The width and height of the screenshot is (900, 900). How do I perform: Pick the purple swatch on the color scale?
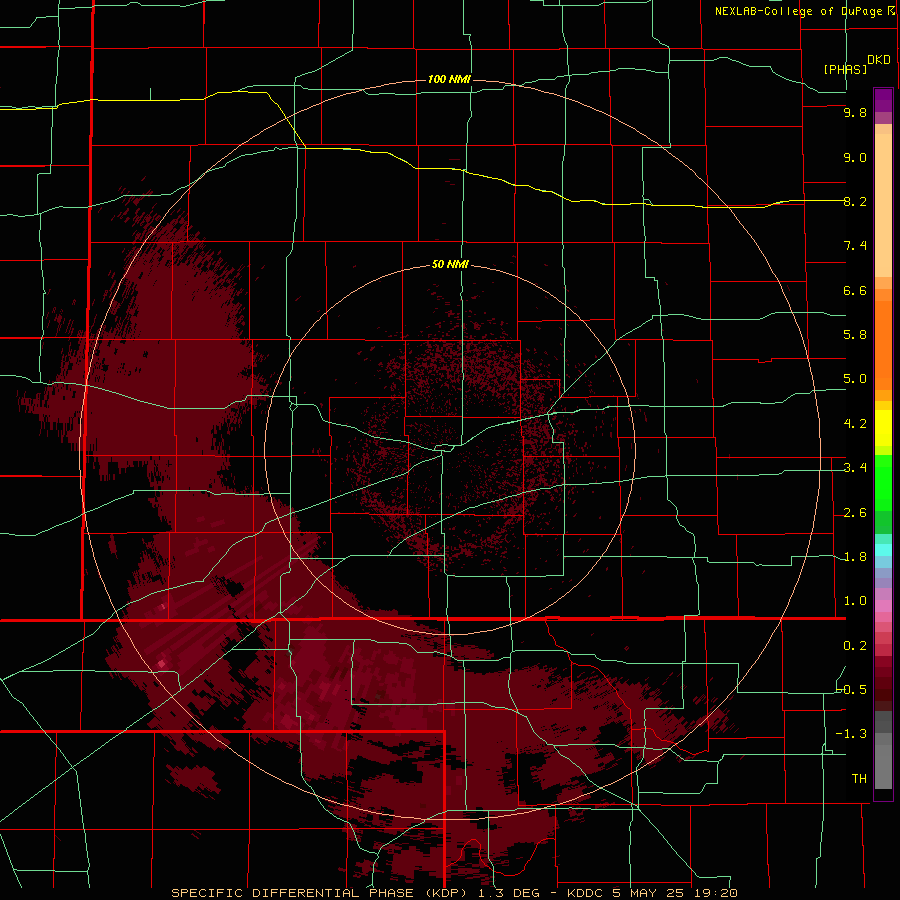(883, 100)
